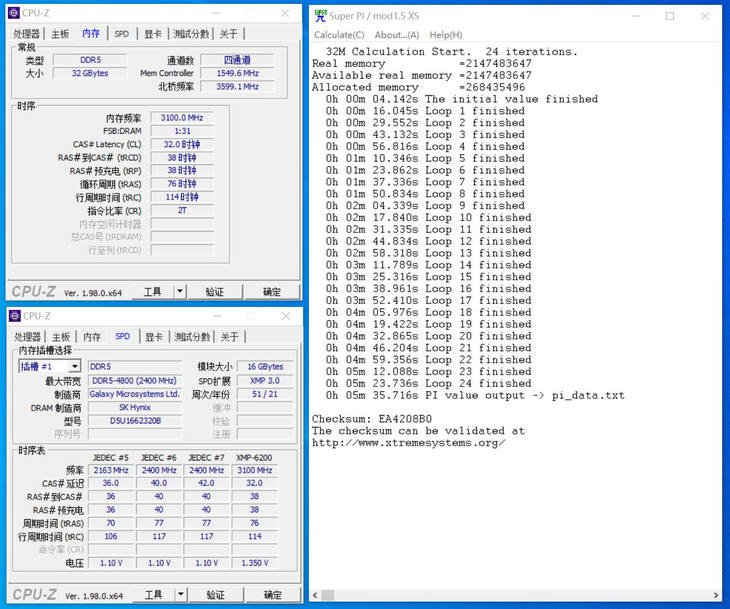Click the JEDEC #5 frequency cell 2163 MHz
This screenshot has width=730, height=609.
tap(111, 470)
